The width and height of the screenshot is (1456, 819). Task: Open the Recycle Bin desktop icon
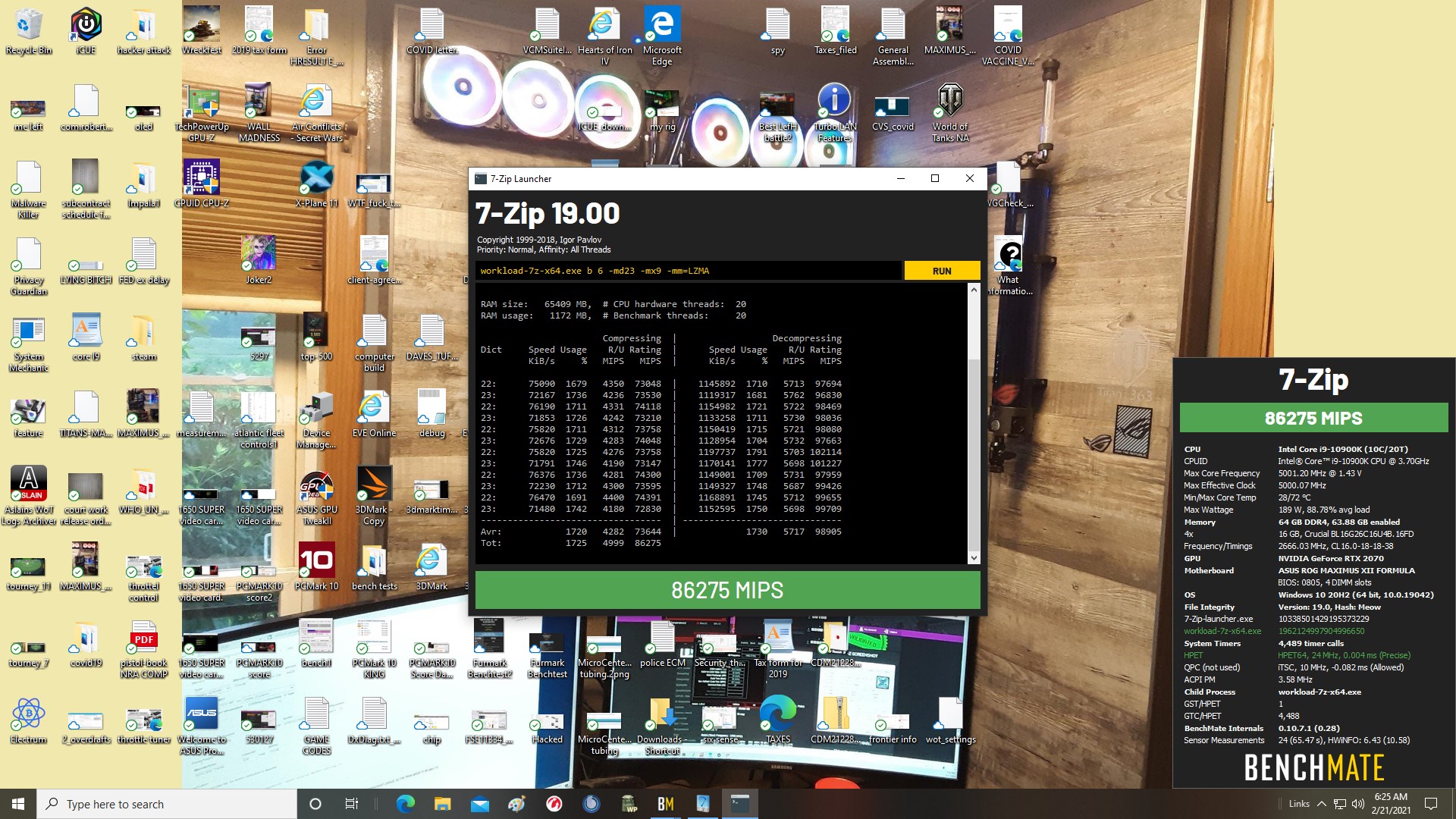pyautogui.click(x=29, y=32)
